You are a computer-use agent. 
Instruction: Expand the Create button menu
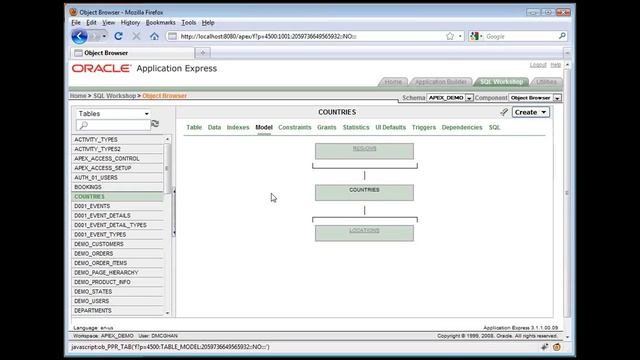(531, 112)
